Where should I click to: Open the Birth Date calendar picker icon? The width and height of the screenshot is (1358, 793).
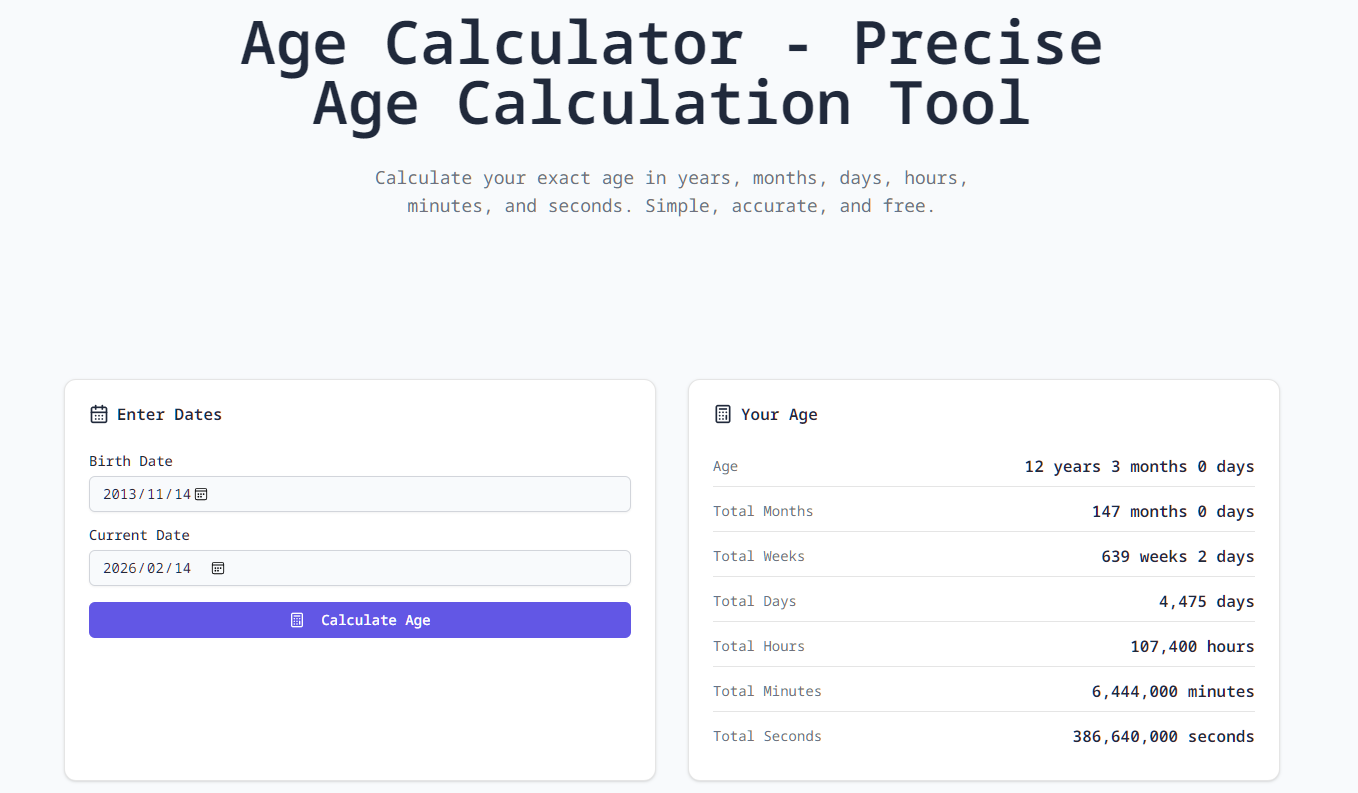(201, 494)
